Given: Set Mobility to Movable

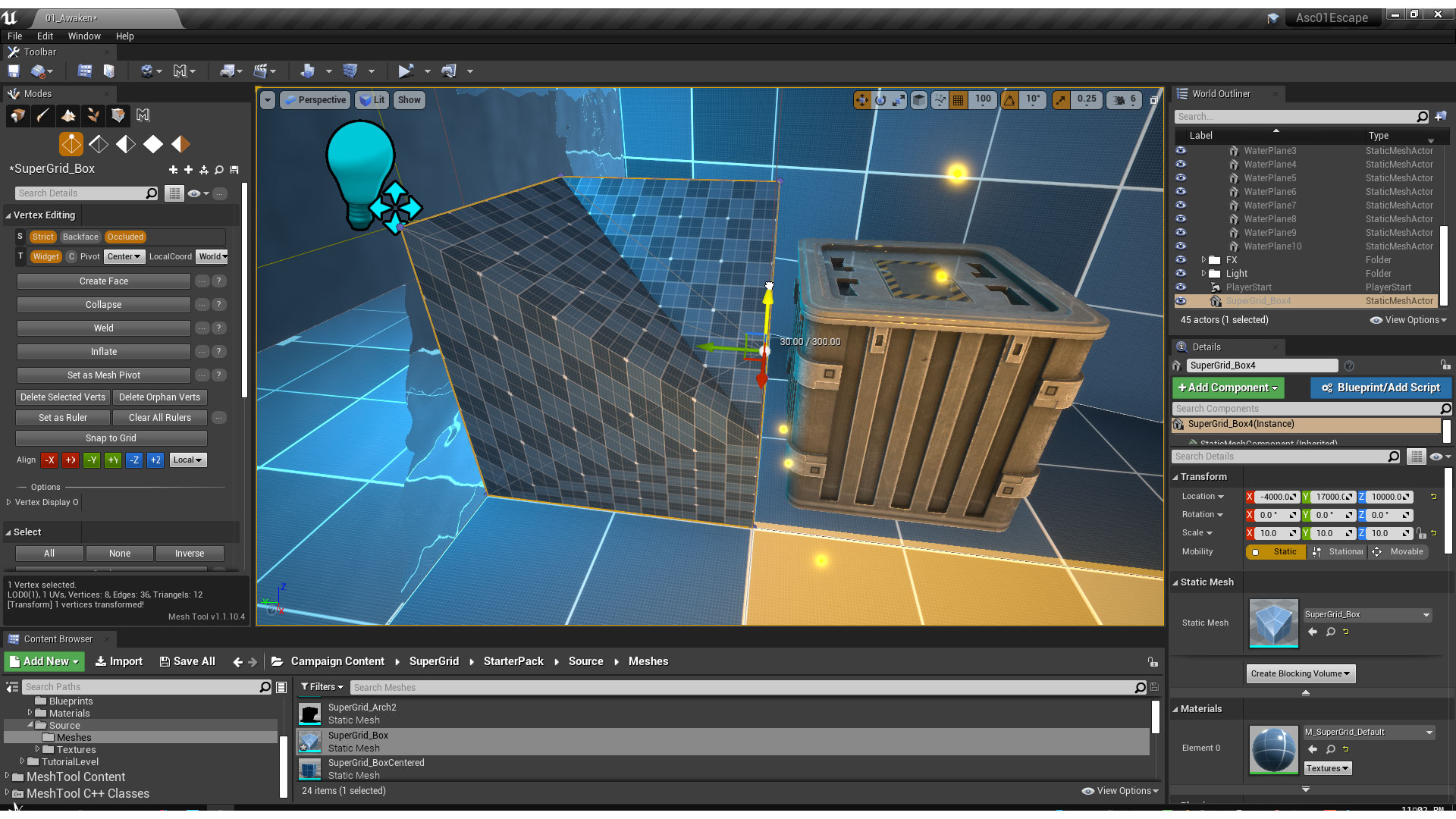Looking at the screenshot, I should tap(1398, 552).
